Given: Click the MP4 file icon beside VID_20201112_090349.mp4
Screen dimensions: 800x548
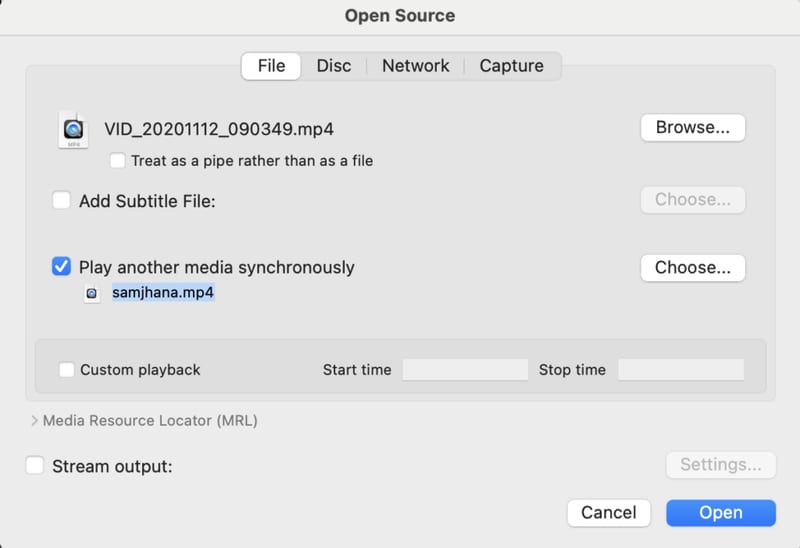Looking at the screenshot, I should click(73, 130).
